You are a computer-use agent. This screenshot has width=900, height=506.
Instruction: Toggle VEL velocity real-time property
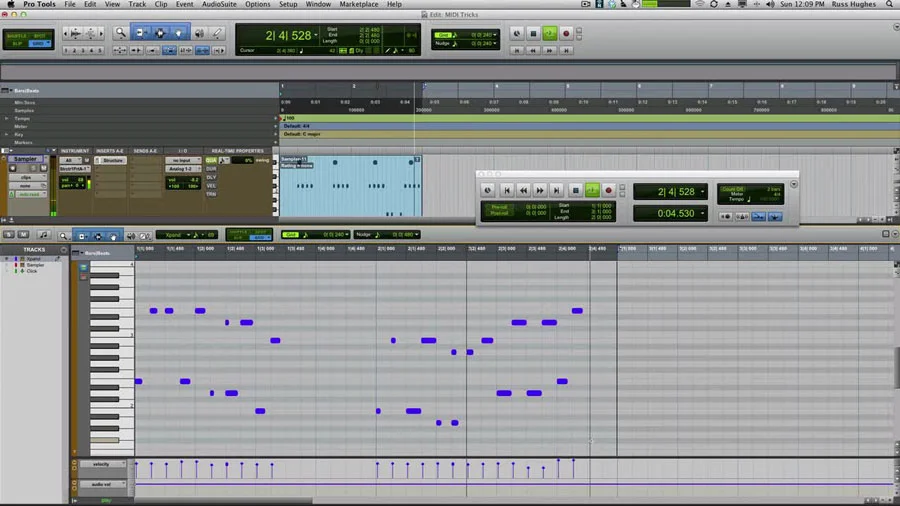point(211,186)
